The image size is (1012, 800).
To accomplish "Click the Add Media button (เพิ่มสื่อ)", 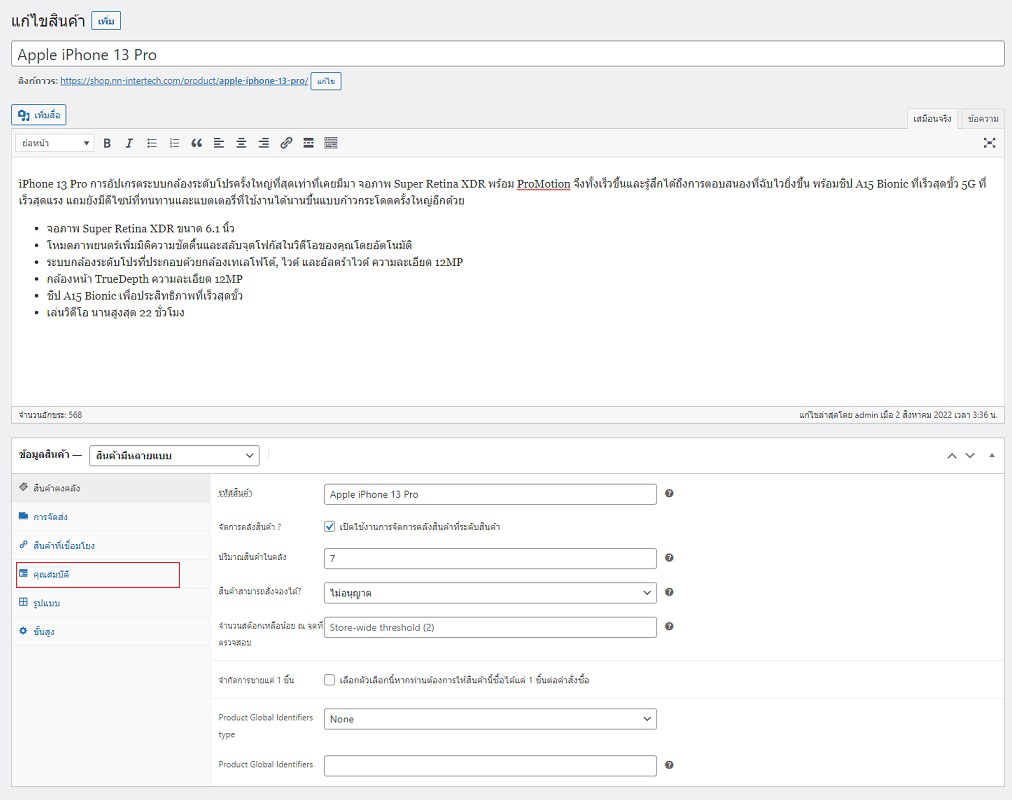I will (39, 115).
